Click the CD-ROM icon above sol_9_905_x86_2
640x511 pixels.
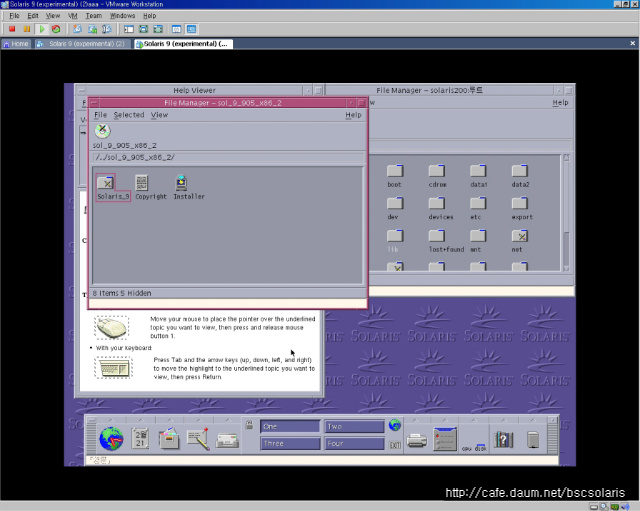(x=102, y=131)
